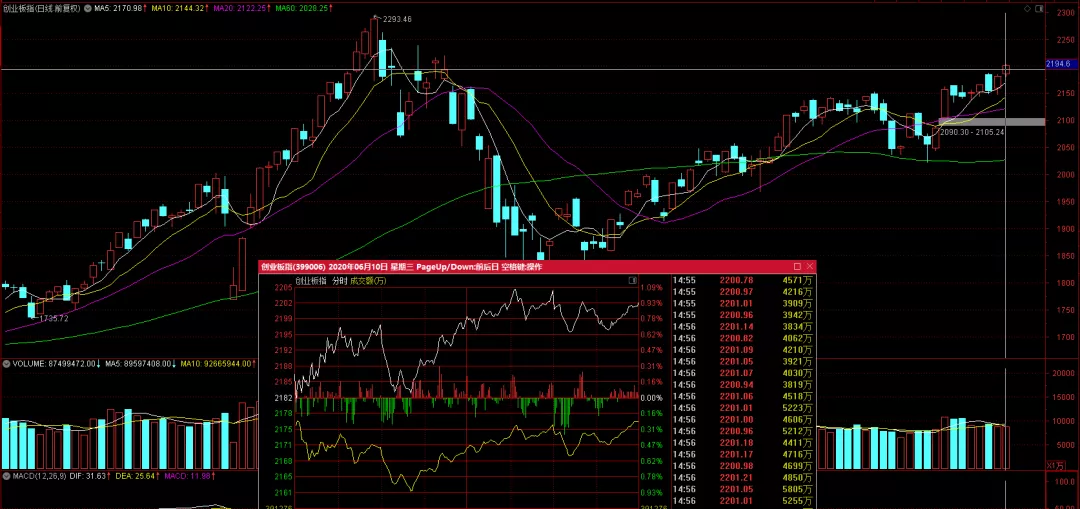
Task: Select the MA5: 2170.98 indicator label
Action: coord(118,8)
